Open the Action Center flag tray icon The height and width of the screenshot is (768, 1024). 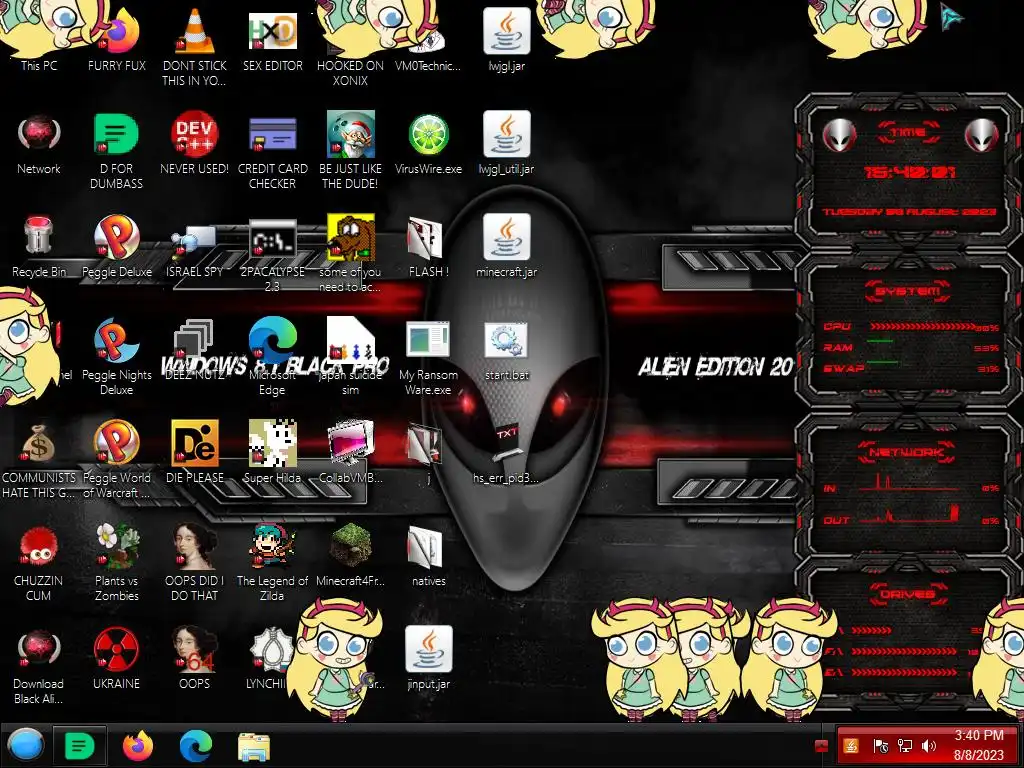pyautogui.click(x=880, y=746)
